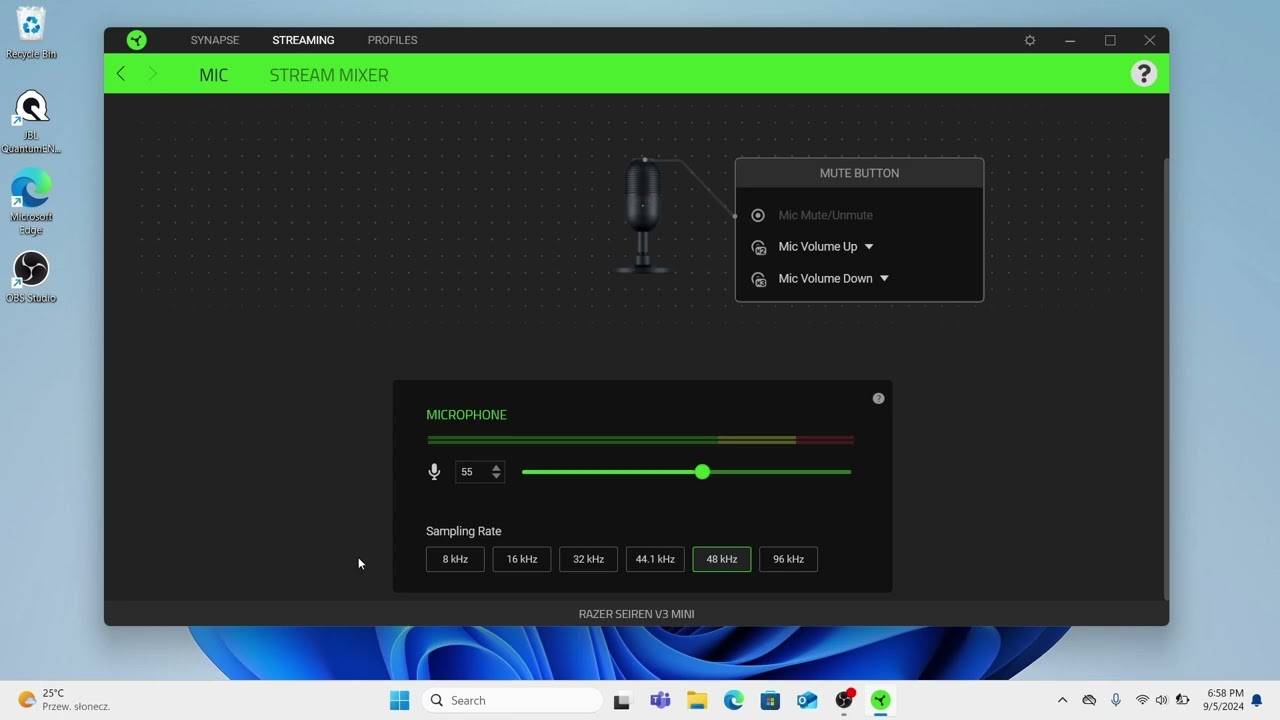Set sampling rate to 8 kHz
Viewport: 1280px width, 720px height.
pos(455,559)
